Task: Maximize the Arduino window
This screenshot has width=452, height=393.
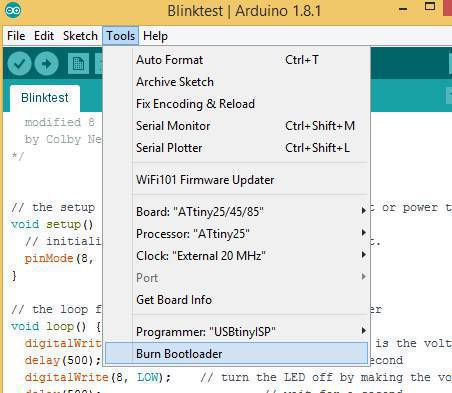Action: [x=430, y=7]
